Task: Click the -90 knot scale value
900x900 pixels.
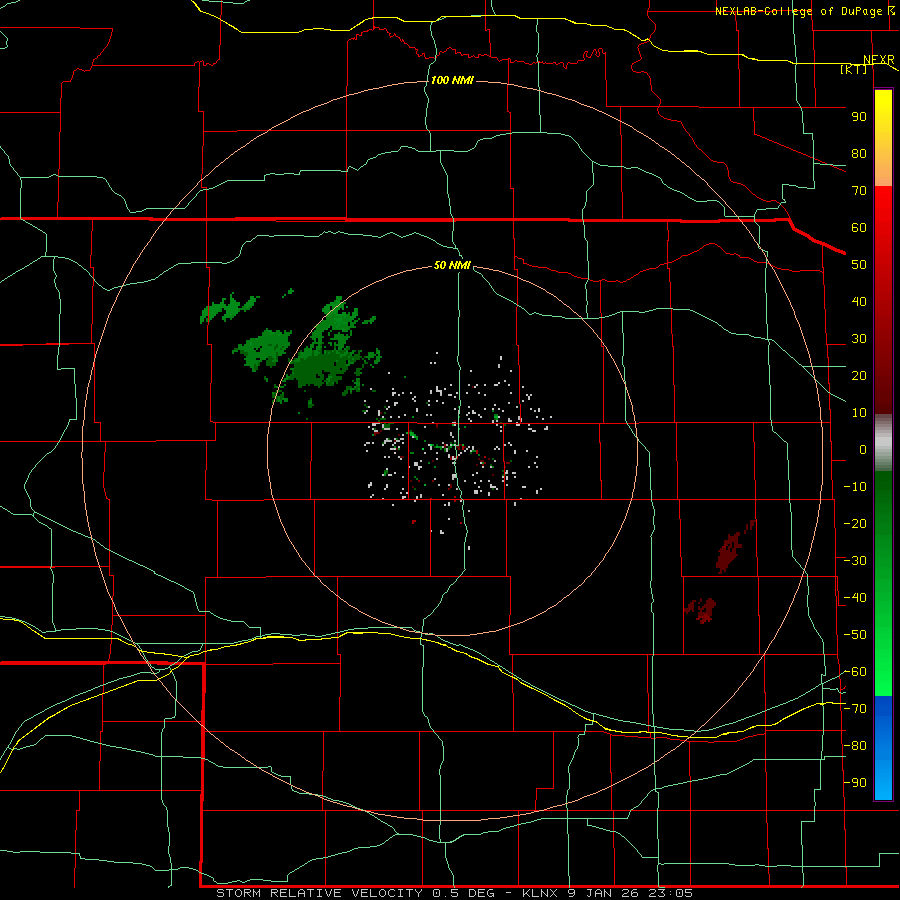Action: (x=855, y=783)
